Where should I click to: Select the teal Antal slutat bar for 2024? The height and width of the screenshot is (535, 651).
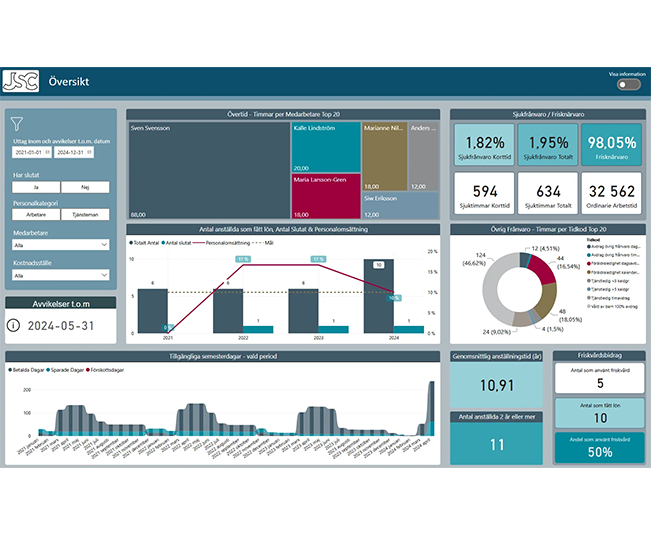coord(409,330)
